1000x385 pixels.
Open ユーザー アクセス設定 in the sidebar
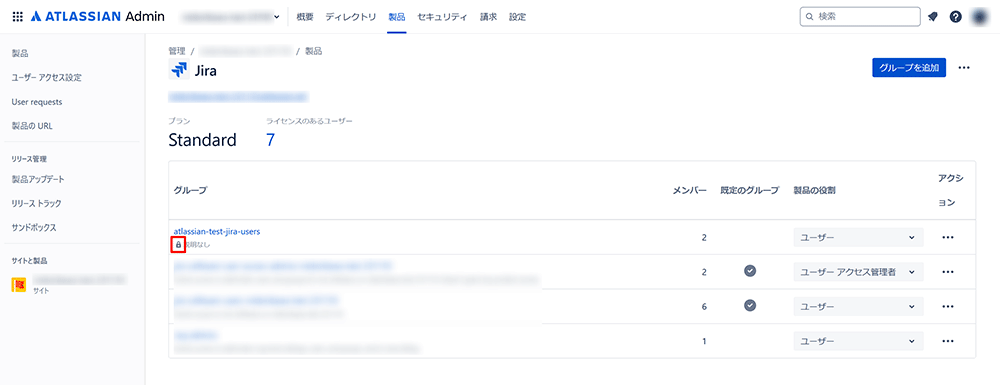(47, 78)
